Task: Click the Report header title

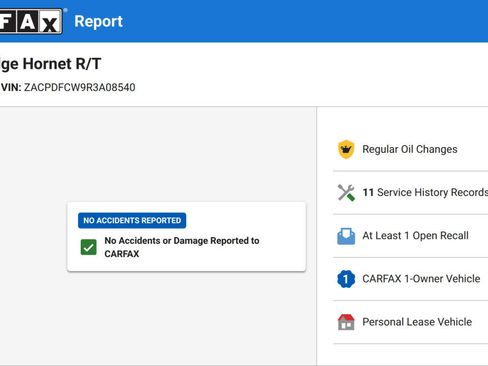Action: tap(99, 21)
